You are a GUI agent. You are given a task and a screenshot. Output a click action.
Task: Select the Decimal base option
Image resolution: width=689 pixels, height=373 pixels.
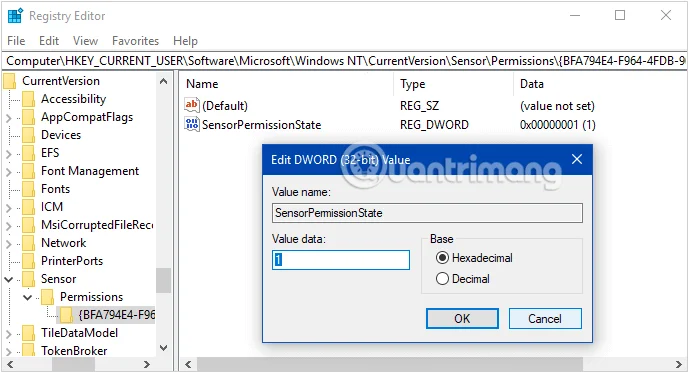[x=442, y=279]
